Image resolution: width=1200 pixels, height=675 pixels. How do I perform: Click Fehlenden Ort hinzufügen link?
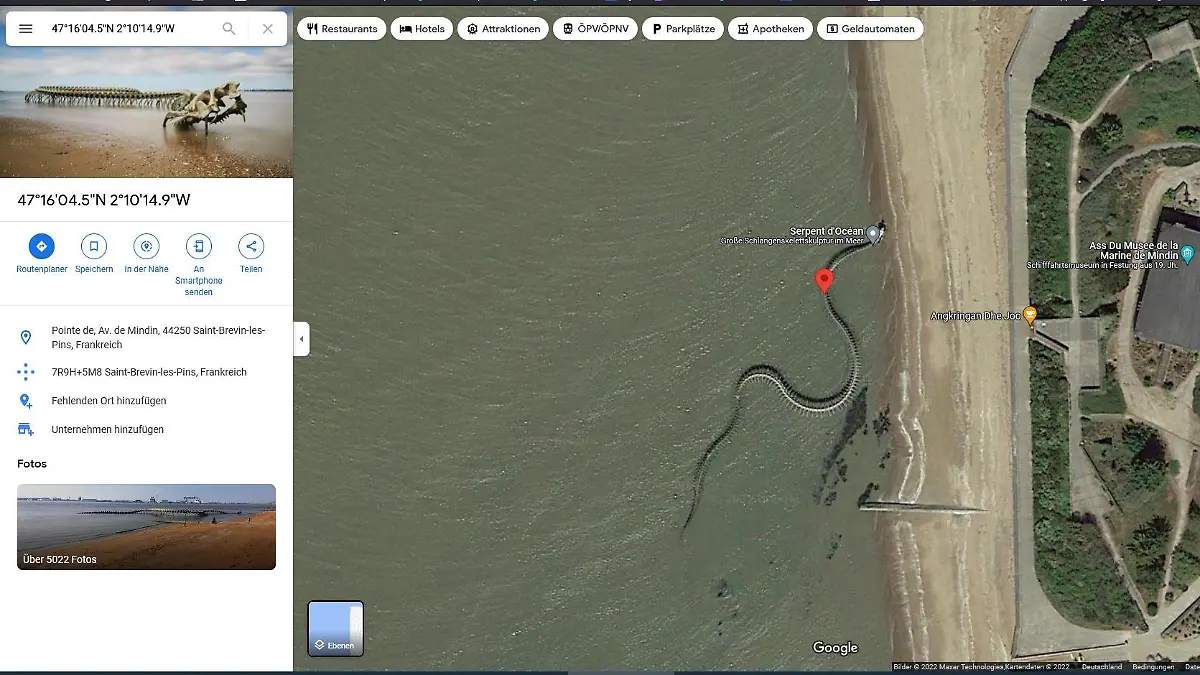108,401
